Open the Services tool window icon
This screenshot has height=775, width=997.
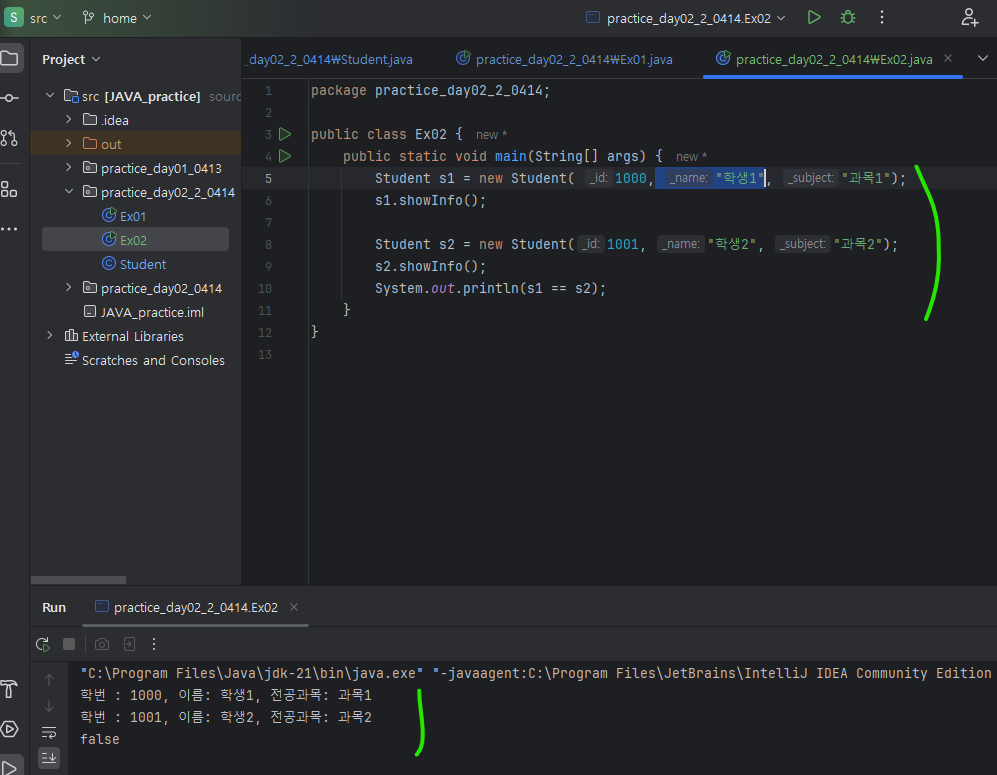pos(9,729)
